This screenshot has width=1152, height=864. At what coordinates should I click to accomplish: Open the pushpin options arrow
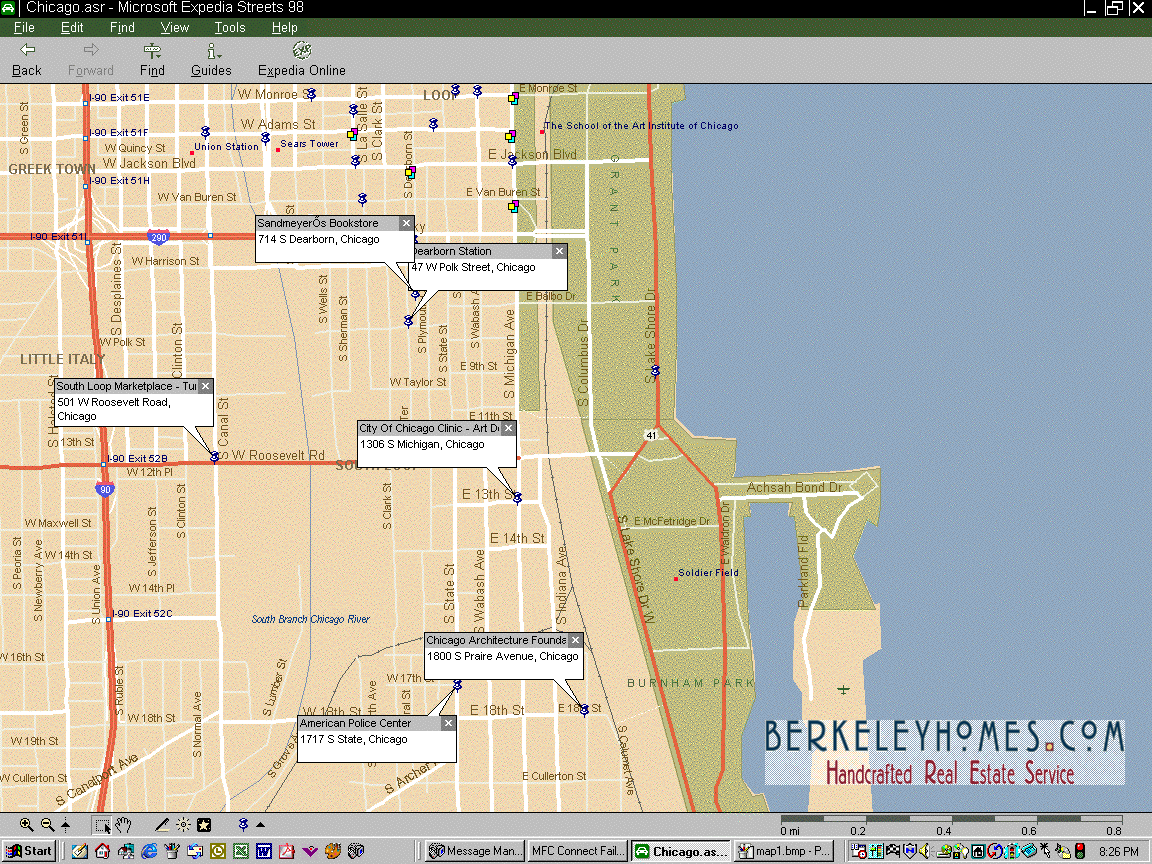pyautogui.click(x=261, y=825)
